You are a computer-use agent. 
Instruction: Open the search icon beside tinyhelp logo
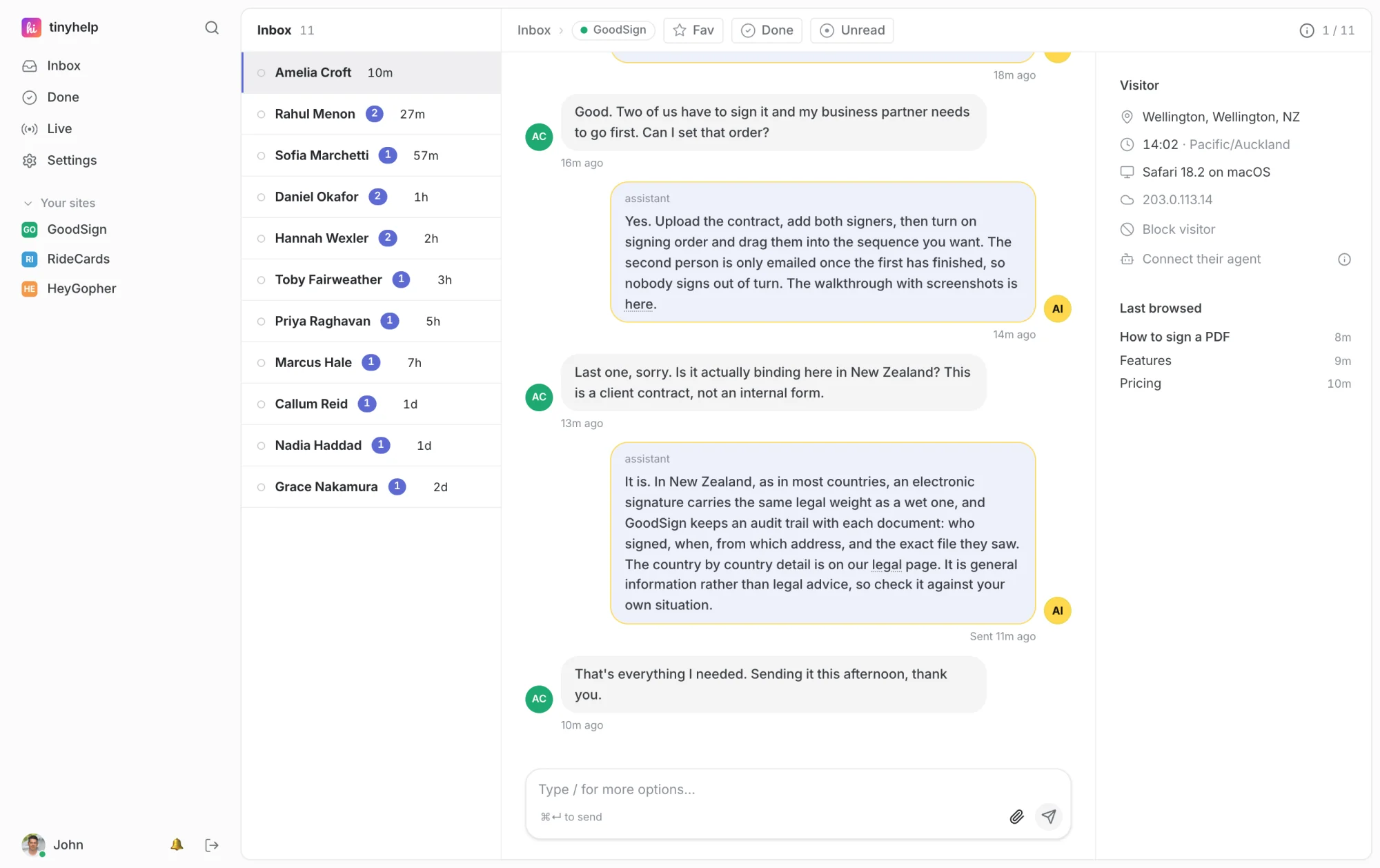click(x=212, y=28)
